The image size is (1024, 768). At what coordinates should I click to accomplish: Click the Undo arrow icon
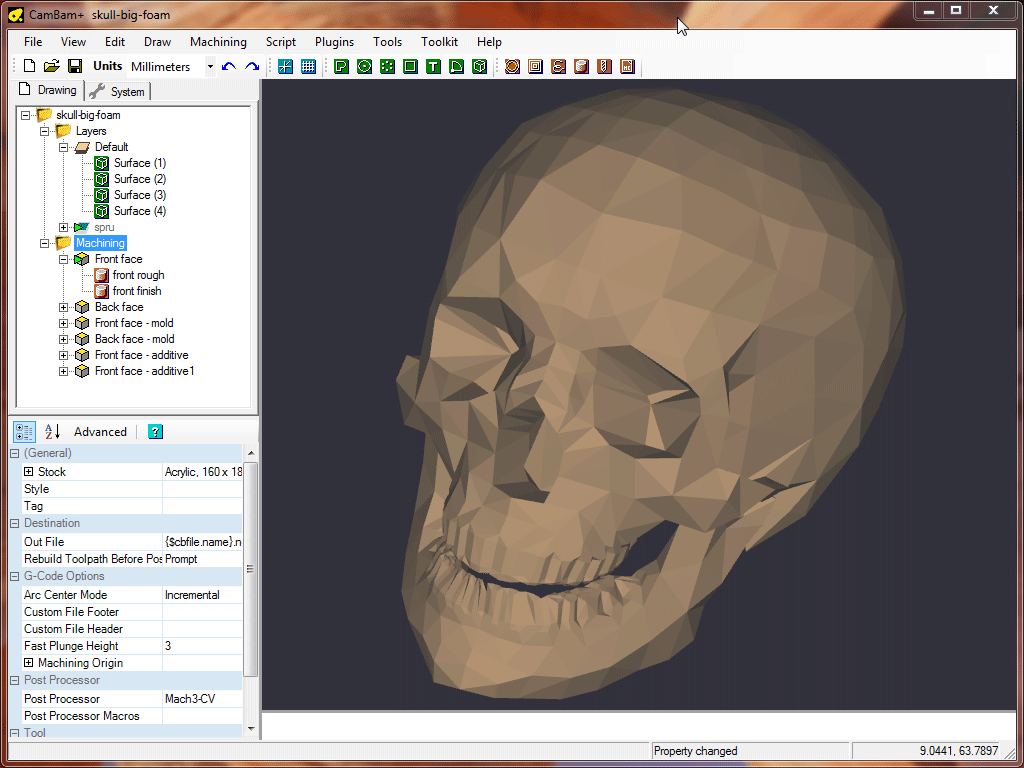[229, 67]
